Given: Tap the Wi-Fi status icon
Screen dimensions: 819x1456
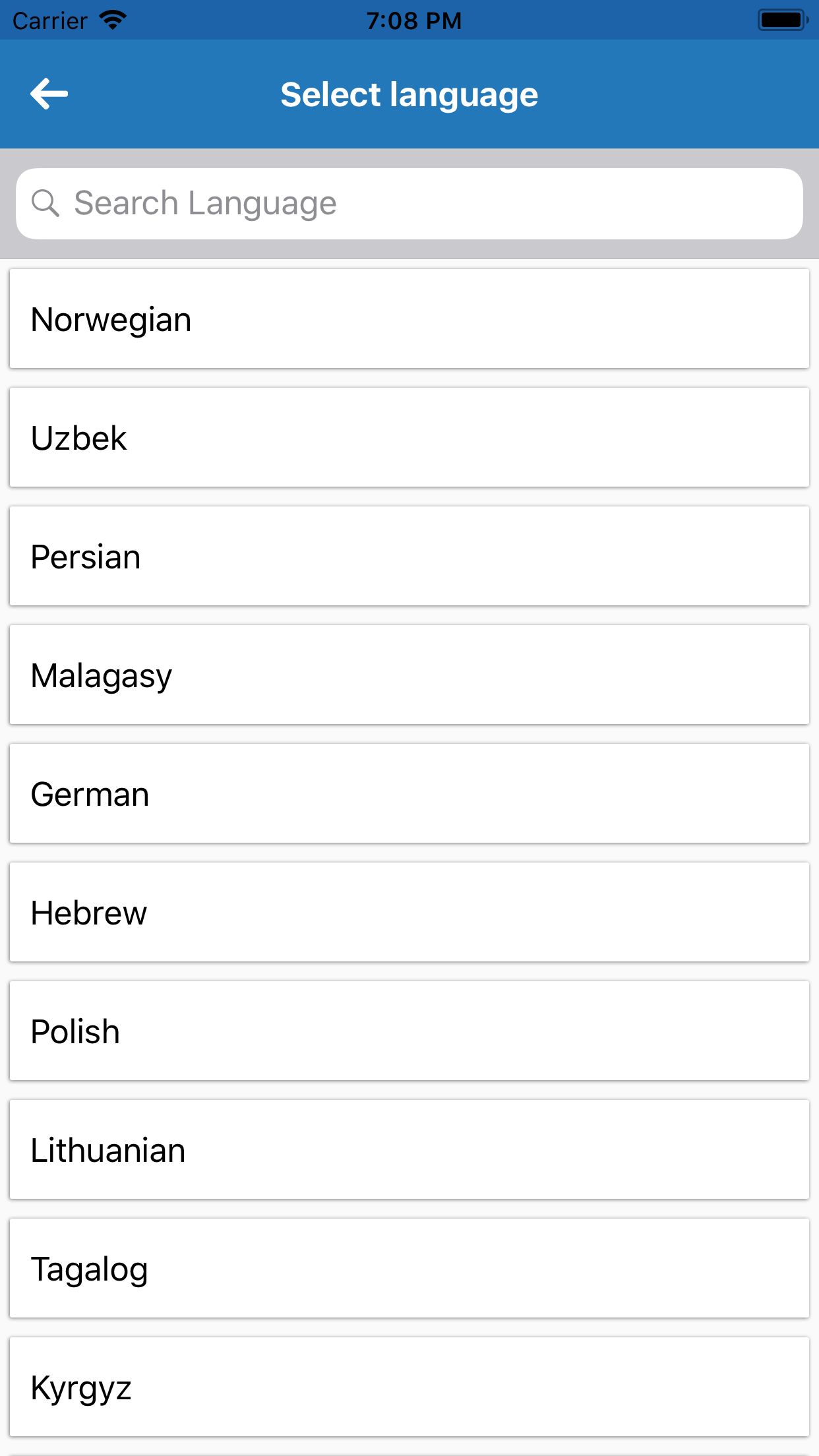Looking at the screenshot, I should (x=113, y=20).
